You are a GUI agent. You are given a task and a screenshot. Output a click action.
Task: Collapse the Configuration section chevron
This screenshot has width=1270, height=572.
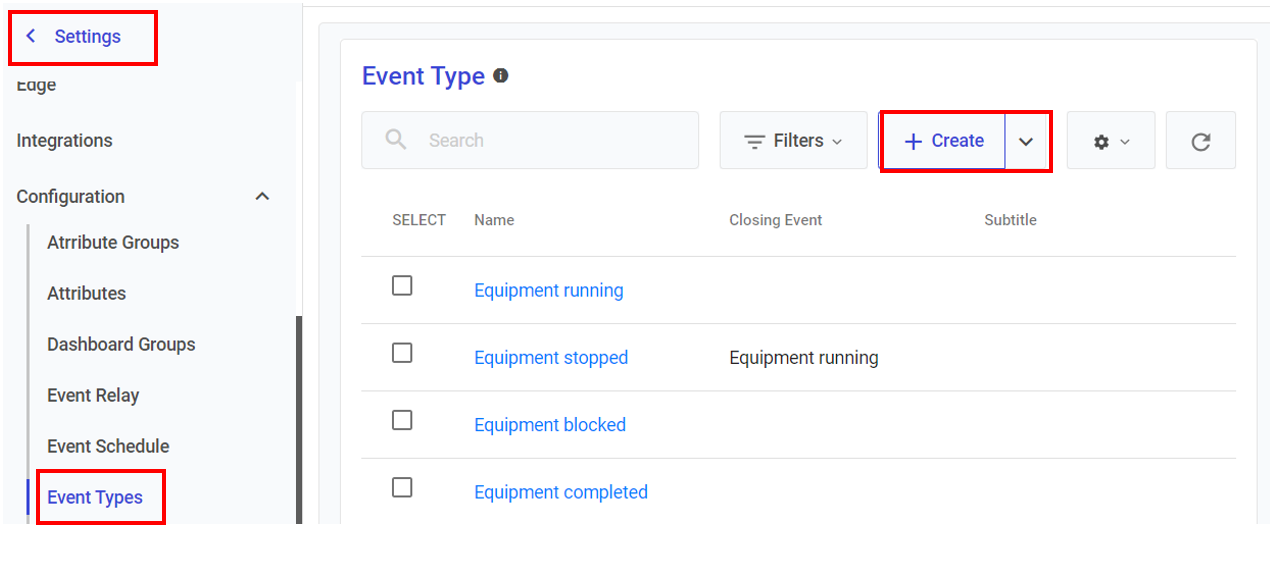(262, 197)
